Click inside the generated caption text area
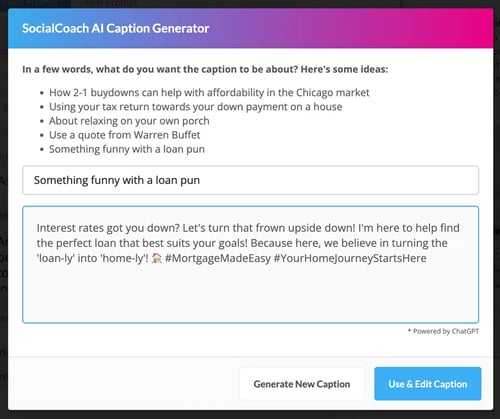 click(x=251, y=265)
